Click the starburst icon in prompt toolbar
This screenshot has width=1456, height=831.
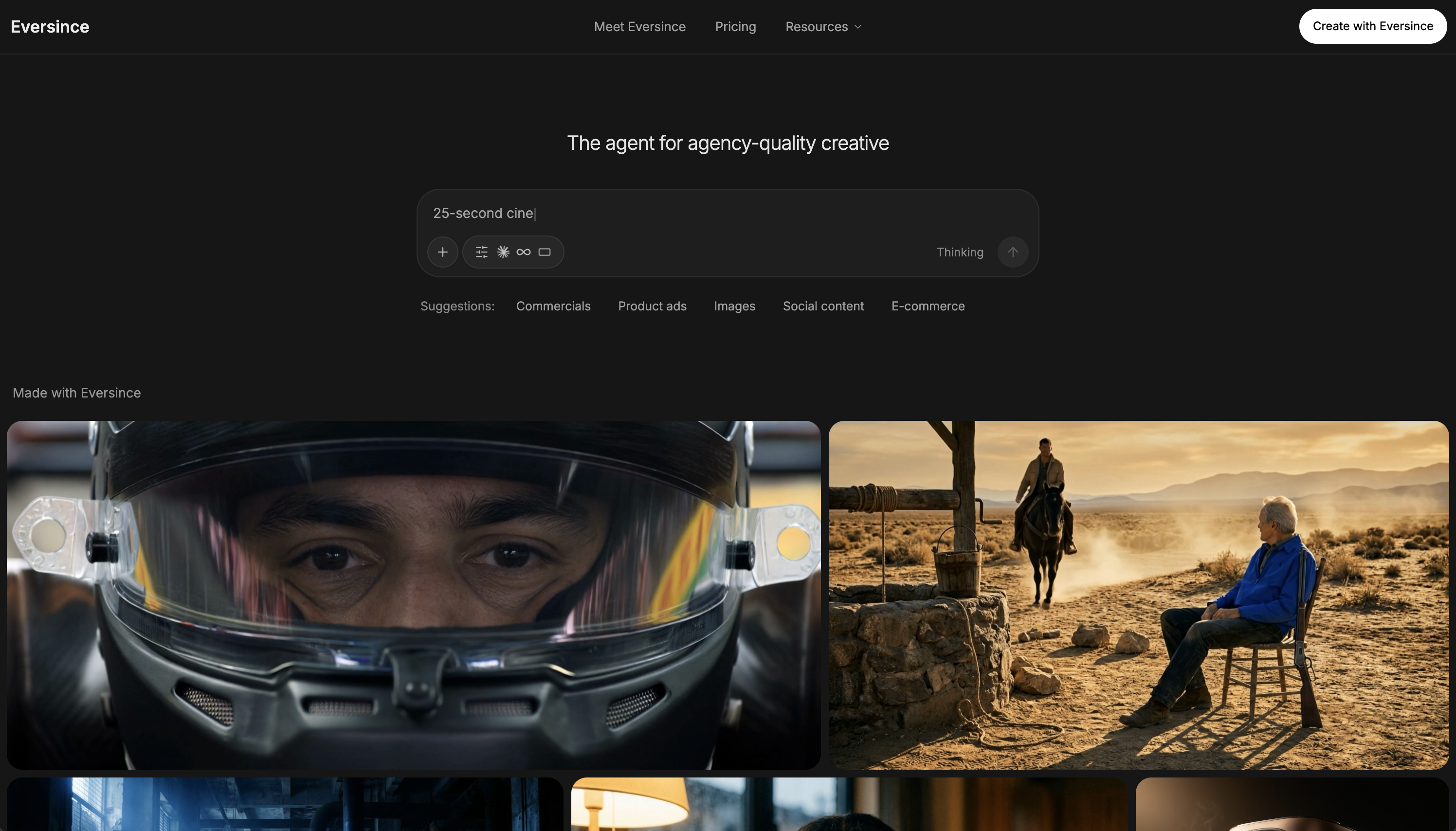coord(503,252)
